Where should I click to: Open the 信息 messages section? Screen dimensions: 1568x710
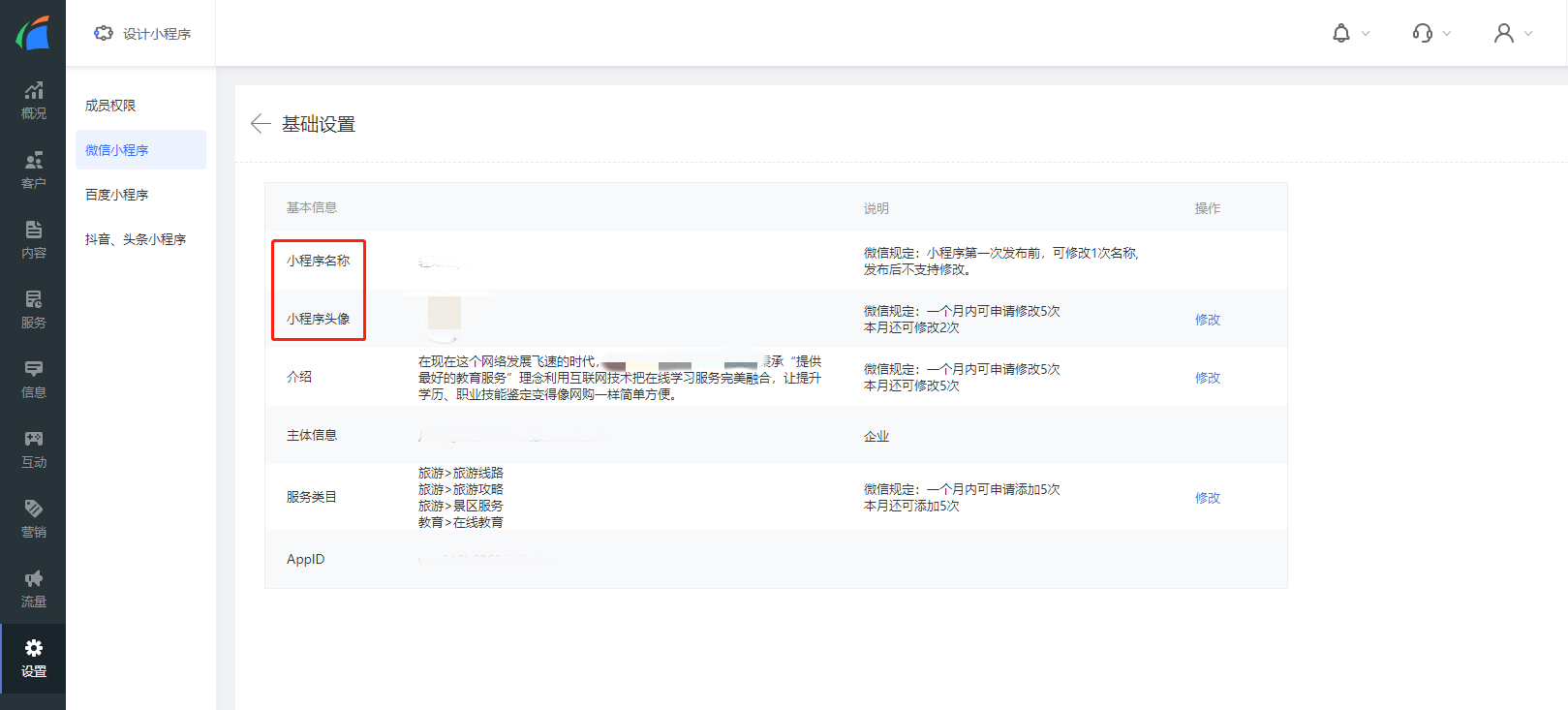33,379
